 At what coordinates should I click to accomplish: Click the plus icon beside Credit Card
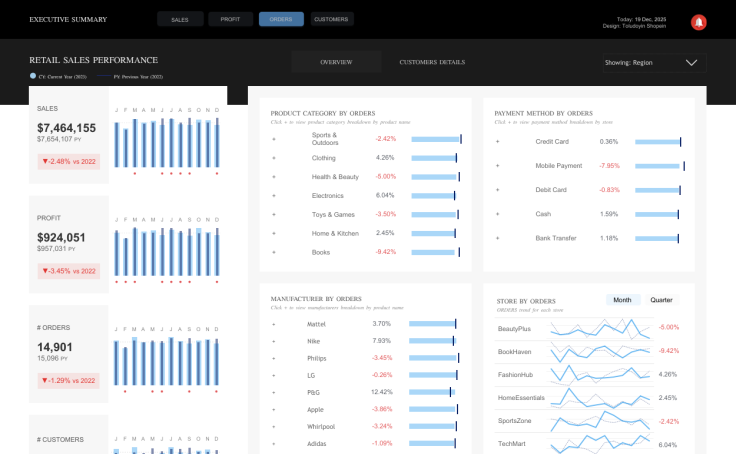tap(497, 142)
